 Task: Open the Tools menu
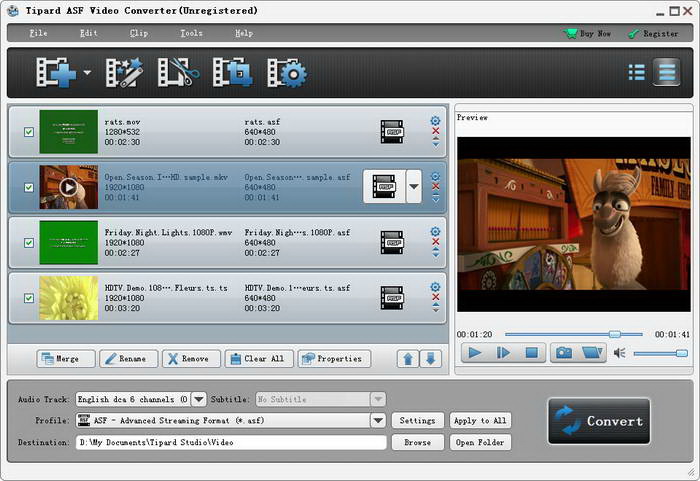191,33
